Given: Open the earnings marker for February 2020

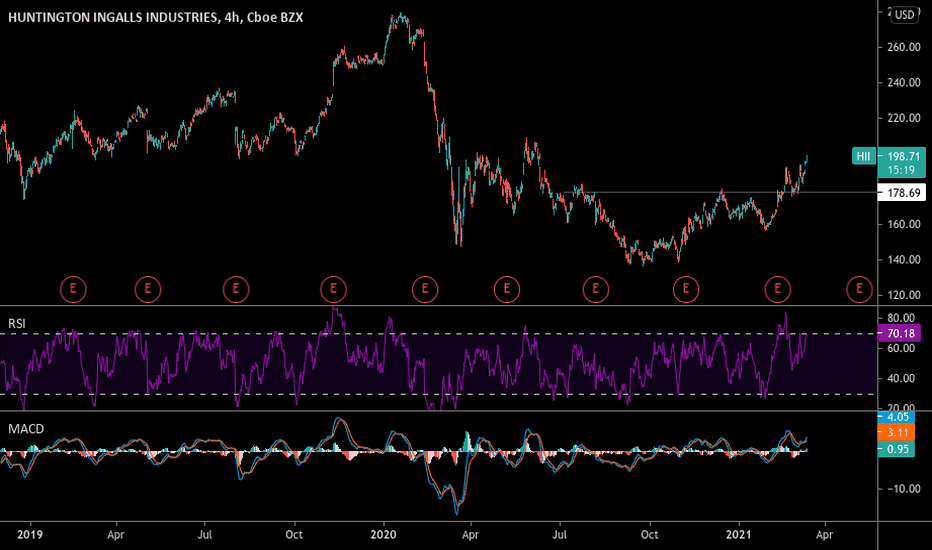Looking at the screenshot, I should pyautogui.click(x=425, y=290).
